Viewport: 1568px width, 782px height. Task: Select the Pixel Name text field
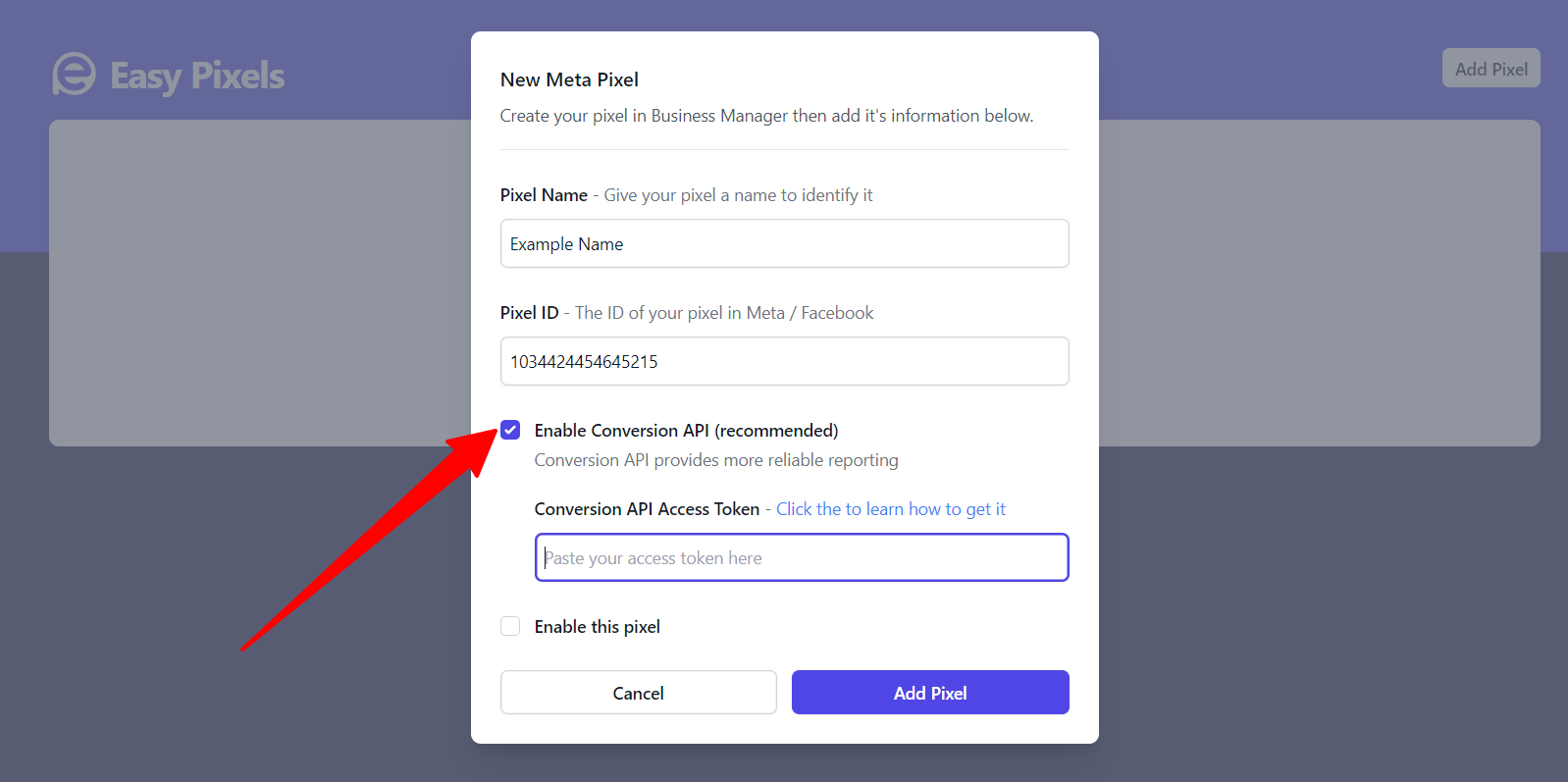pyautogui.click(x=784, y=243)
